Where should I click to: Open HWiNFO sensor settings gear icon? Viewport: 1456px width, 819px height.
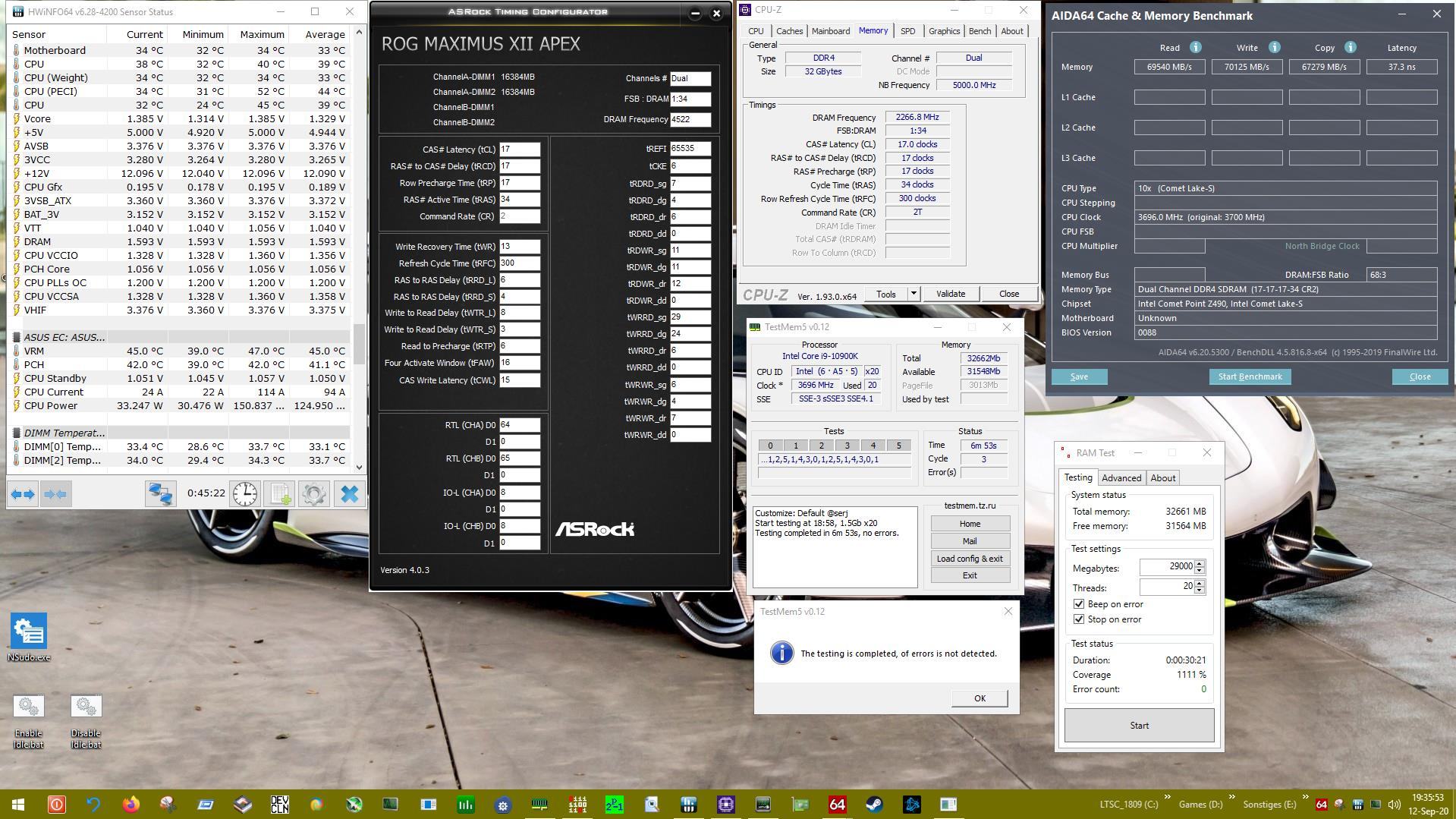coord(313,494)
